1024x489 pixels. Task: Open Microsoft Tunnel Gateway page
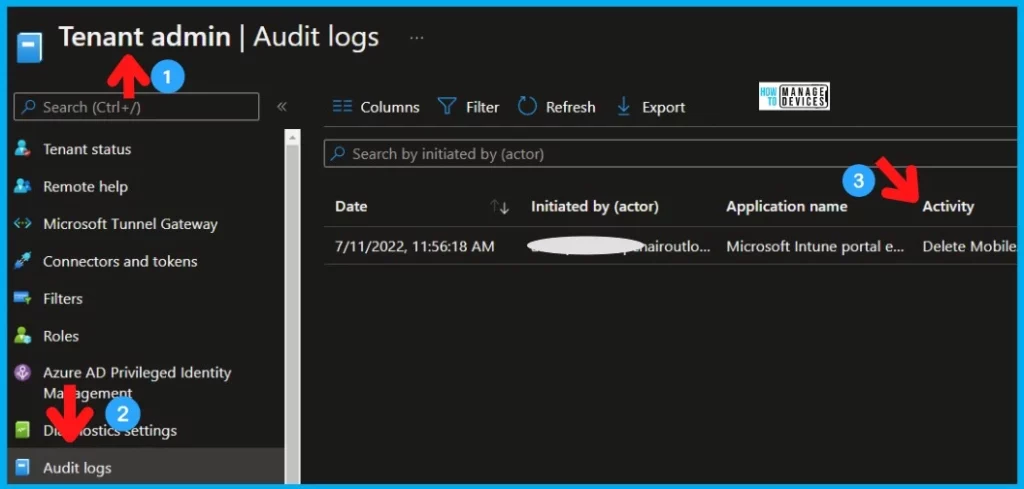[x=130, y=224]
